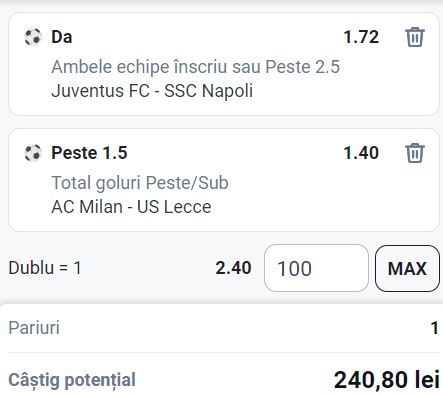
Task: Focus the stake field showing 100
Action: [316, 268]
